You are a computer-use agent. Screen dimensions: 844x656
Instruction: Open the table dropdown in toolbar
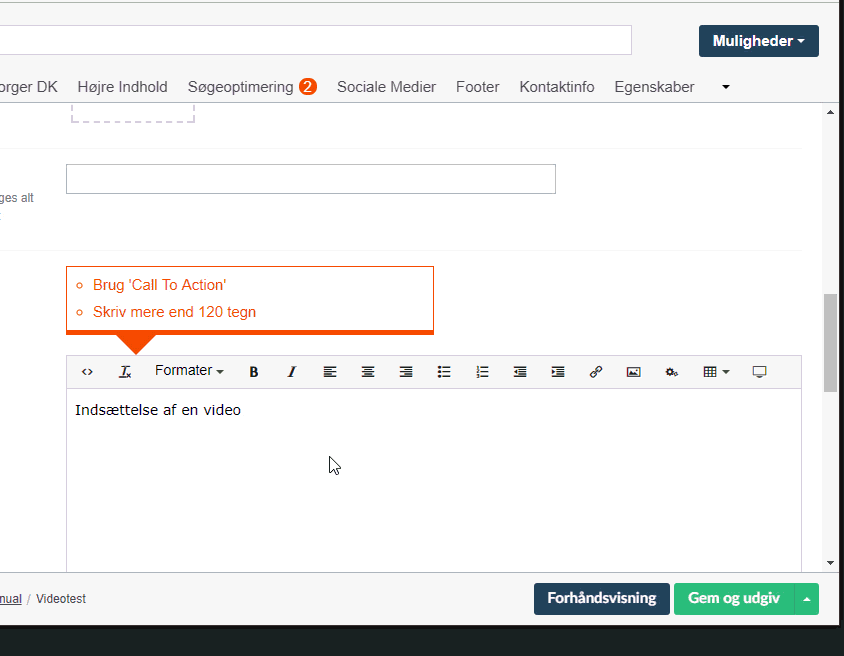click(716, 372)
